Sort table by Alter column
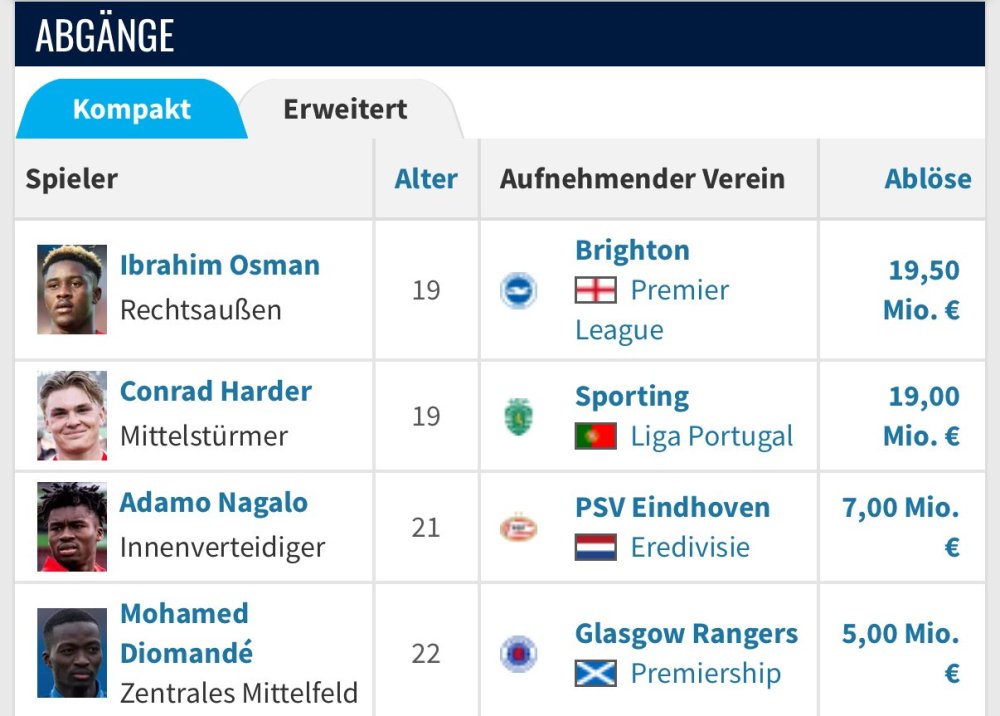 (426, 179)
